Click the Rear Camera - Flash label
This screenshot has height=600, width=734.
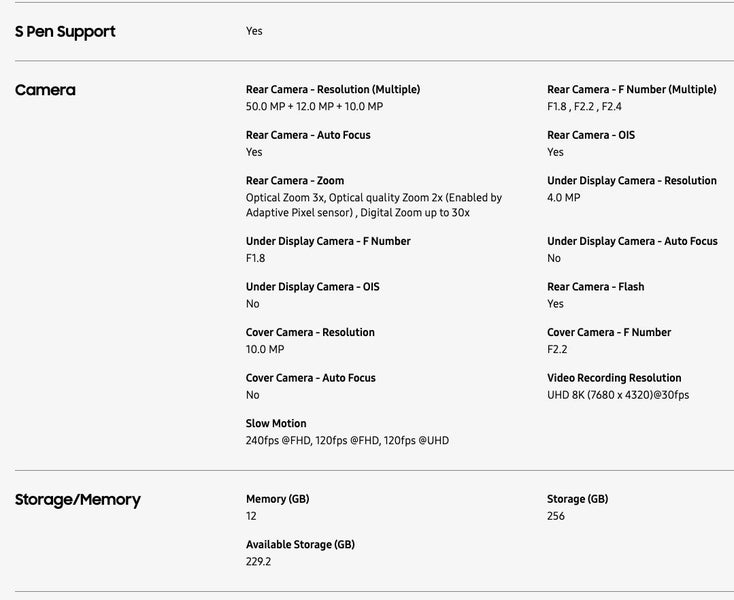coord(595,287)
